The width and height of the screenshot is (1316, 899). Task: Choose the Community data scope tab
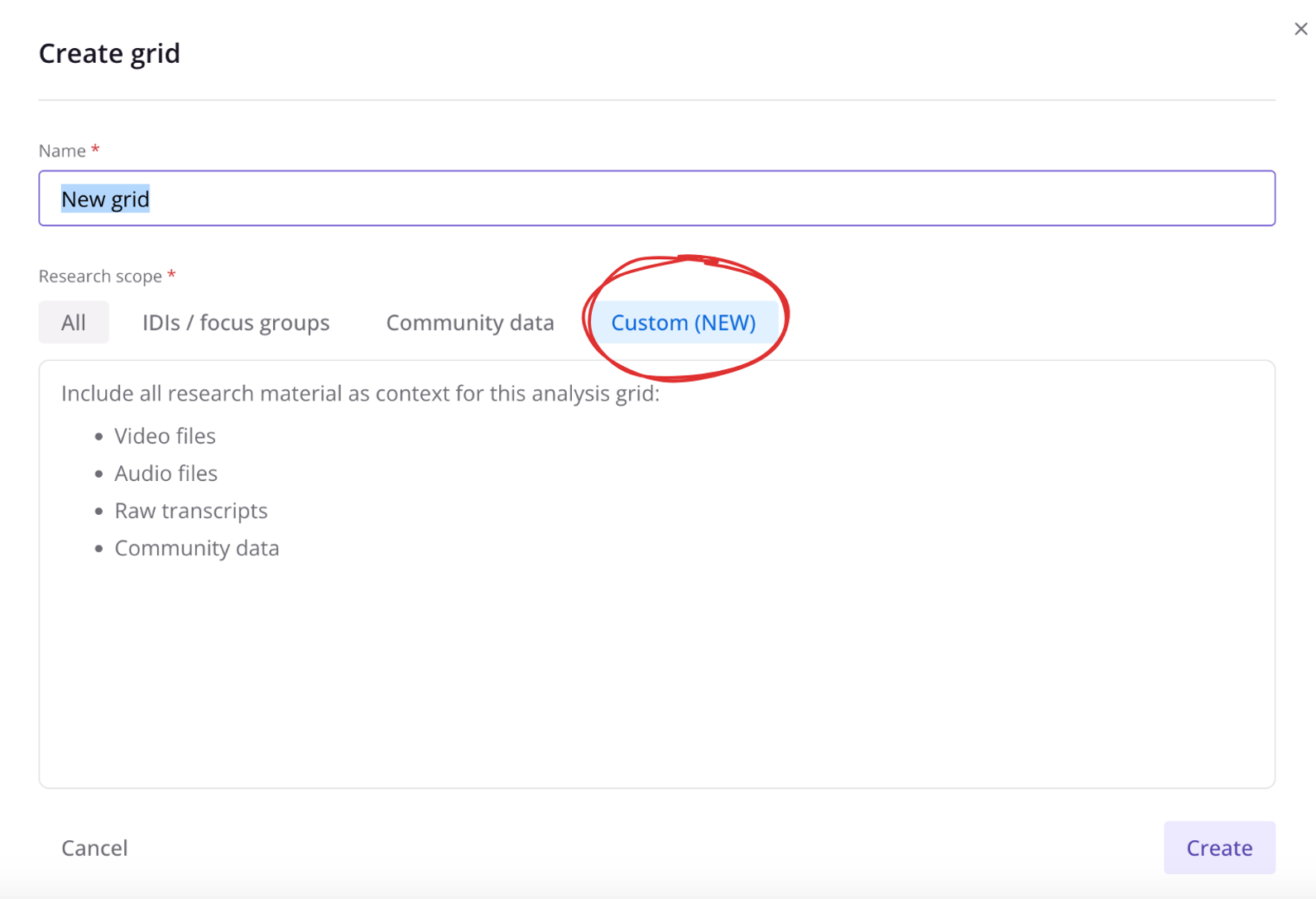click(x=470, y=322)
